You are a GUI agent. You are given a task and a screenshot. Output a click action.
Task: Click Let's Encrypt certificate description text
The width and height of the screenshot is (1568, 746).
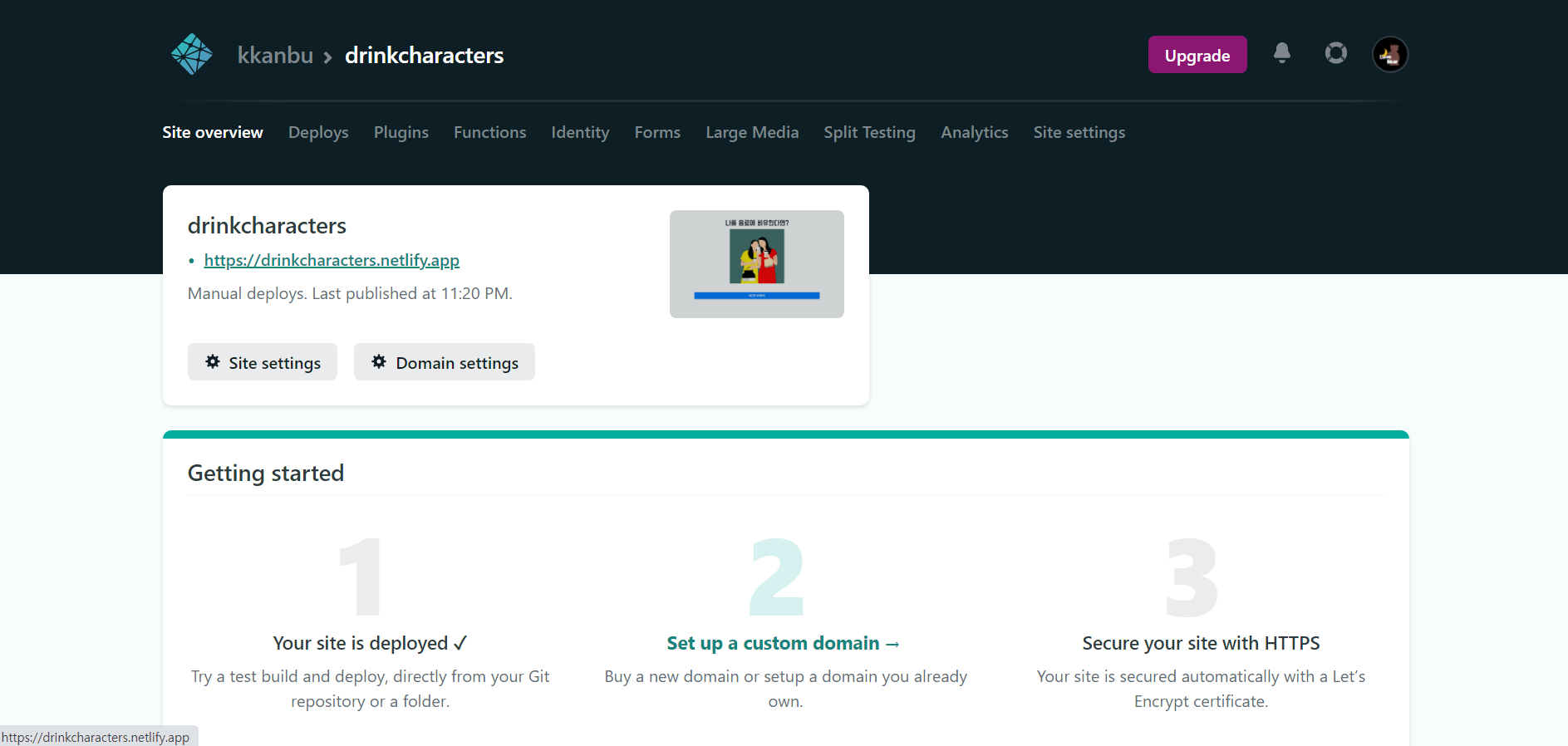point(1201,689)
